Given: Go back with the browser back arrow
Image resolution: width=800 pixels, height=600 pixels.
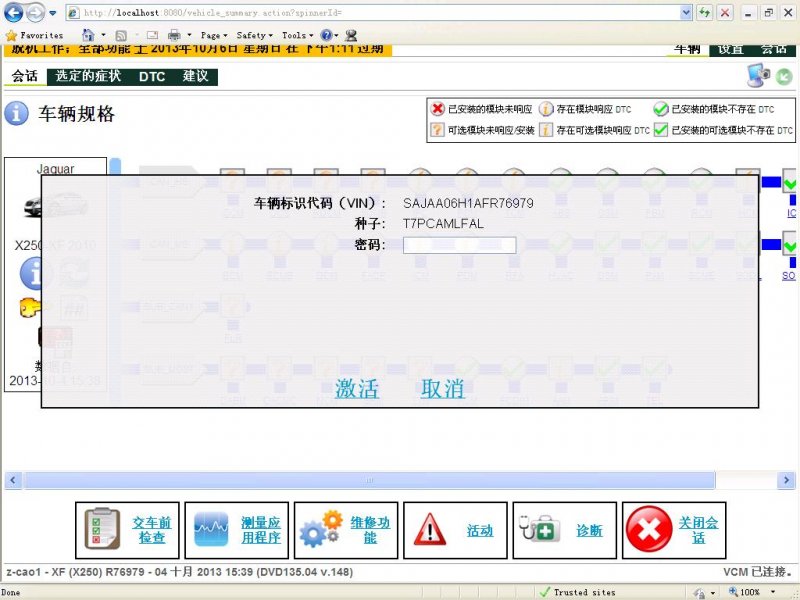Looking at the screenshot, I should 13,13.
